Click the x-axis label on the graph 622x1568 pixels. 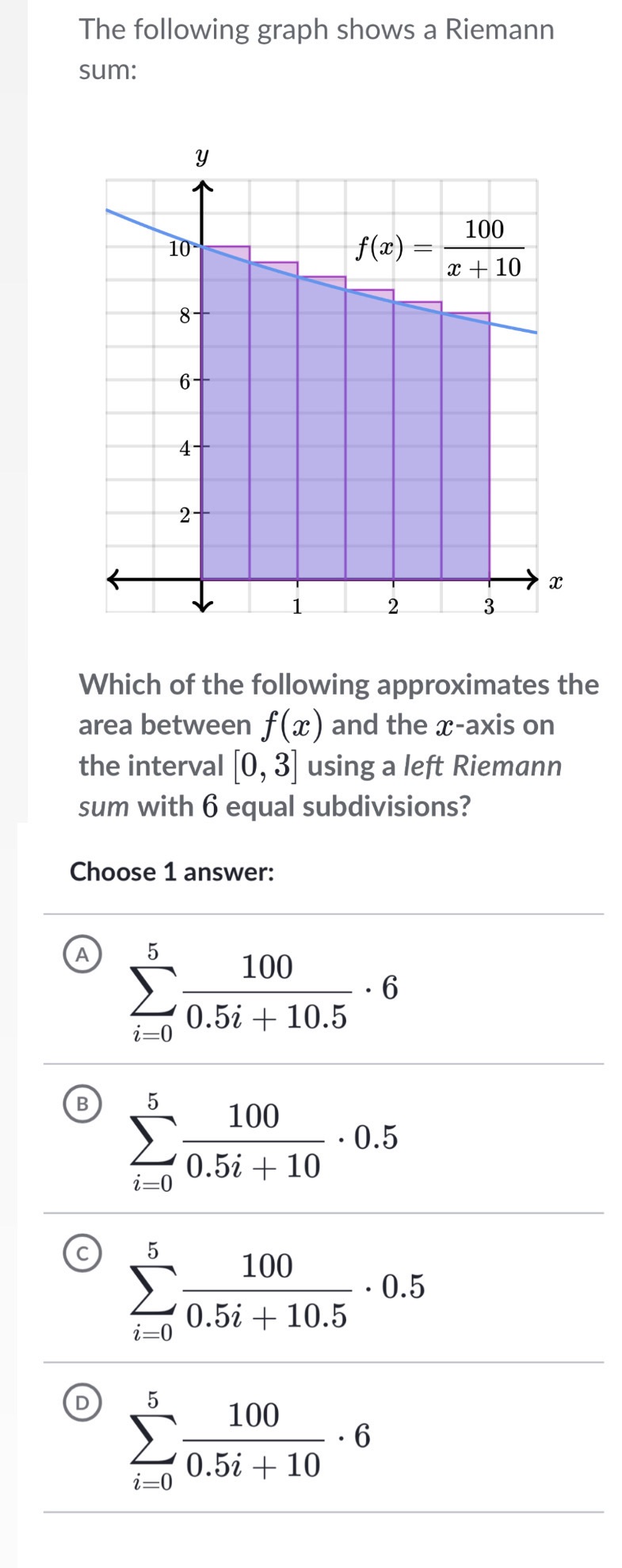point(555,582)
